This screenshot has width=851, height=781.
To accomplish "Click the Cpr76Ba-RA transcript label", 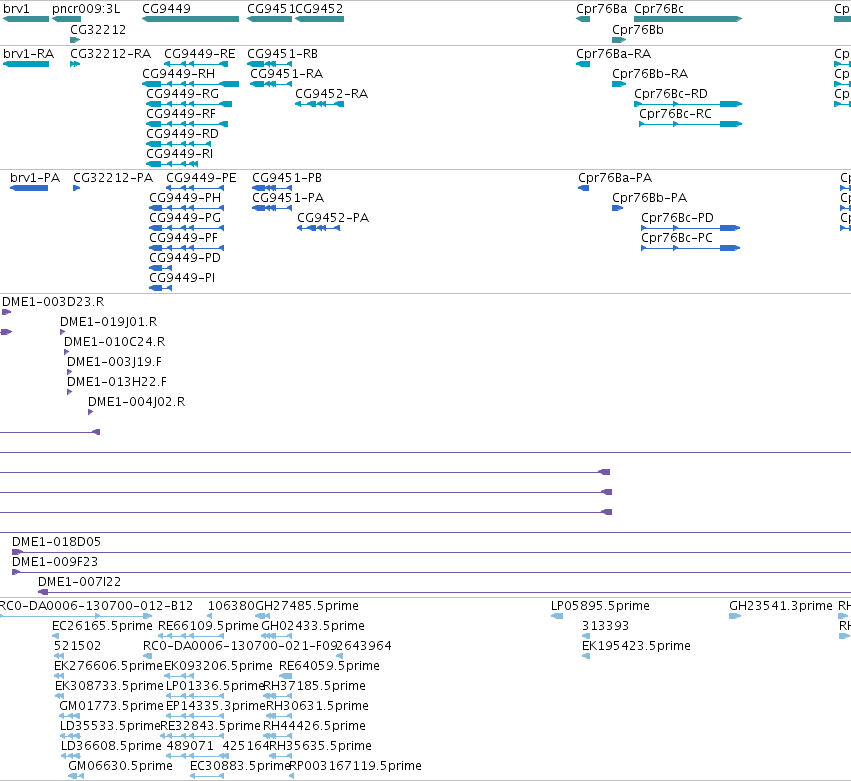I will (613, 54).
